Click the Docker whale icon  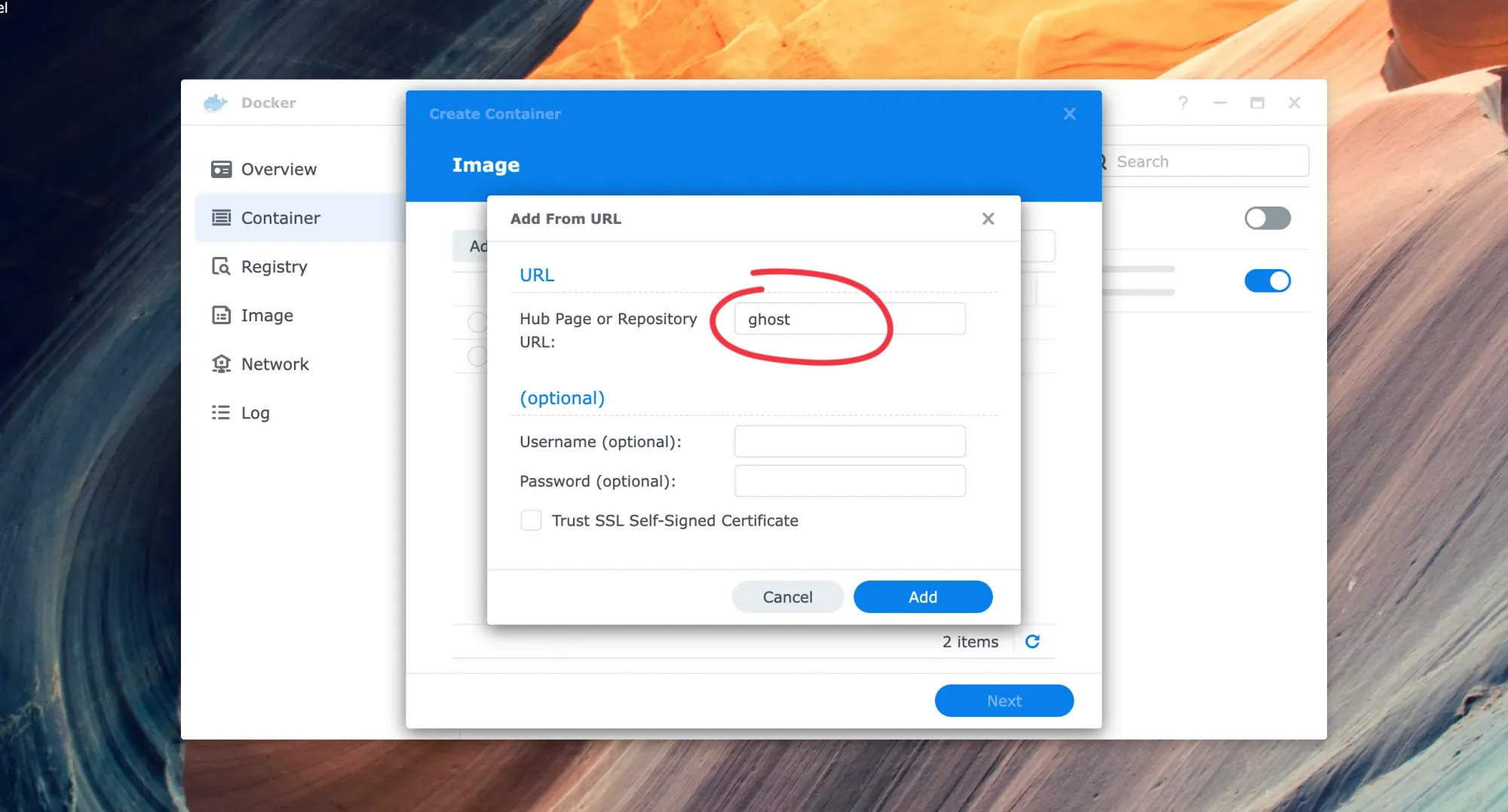(x=216, y=103)
